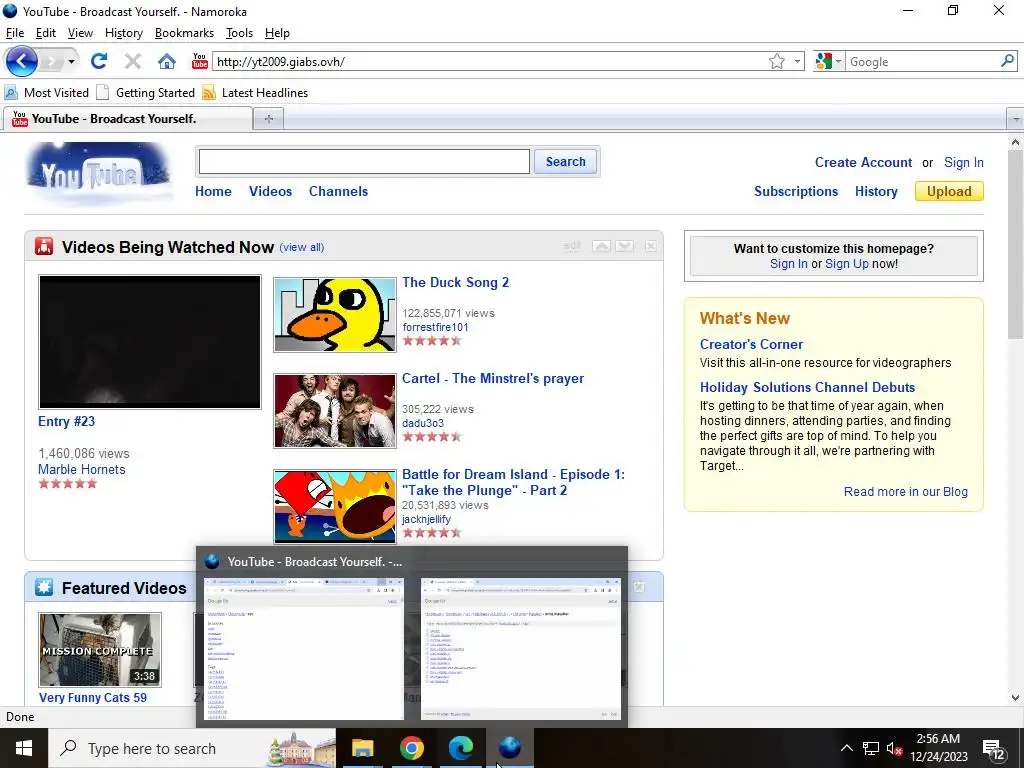1024x768 pixels.
Task: Click the Stop loading X icon
Action: (133, 61)
